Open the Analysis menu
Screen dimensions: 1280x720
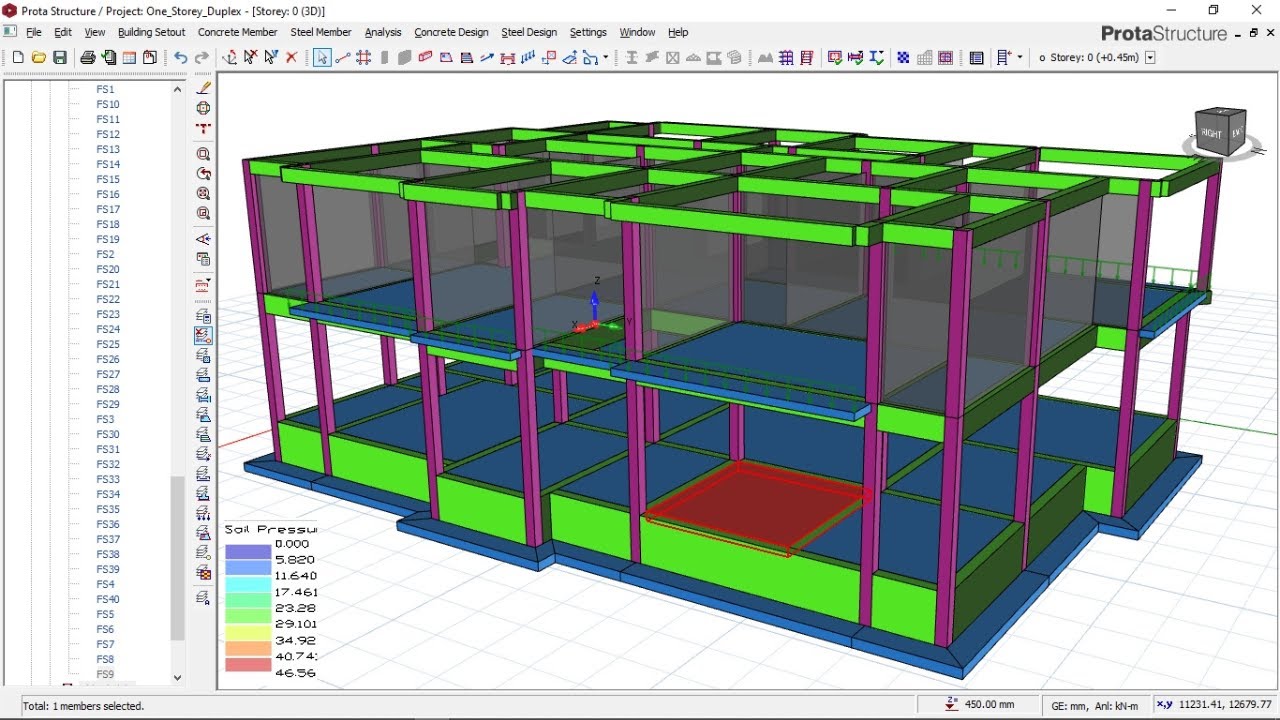click(382, 32)
